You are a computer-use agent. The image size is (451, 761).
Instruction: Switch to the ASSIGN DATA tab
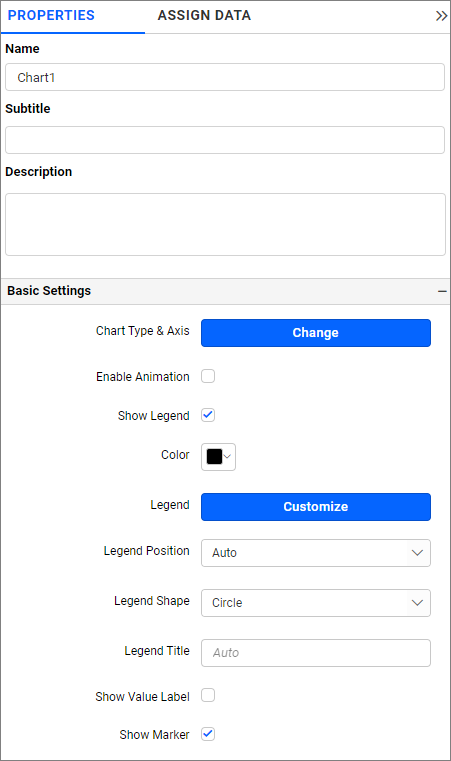pos(204,16)
